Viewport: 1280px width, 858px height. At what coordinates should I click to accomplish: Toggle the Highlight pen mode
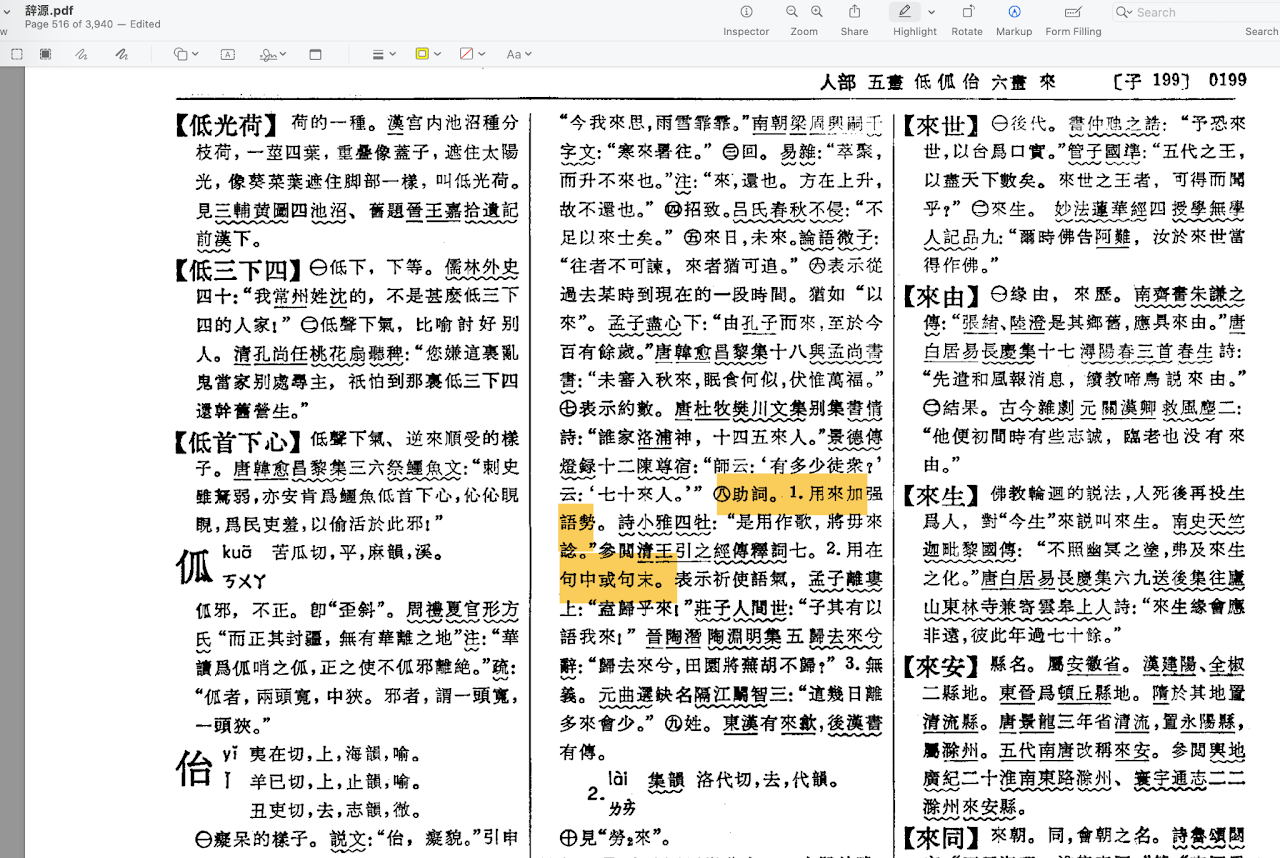(905, 13)
